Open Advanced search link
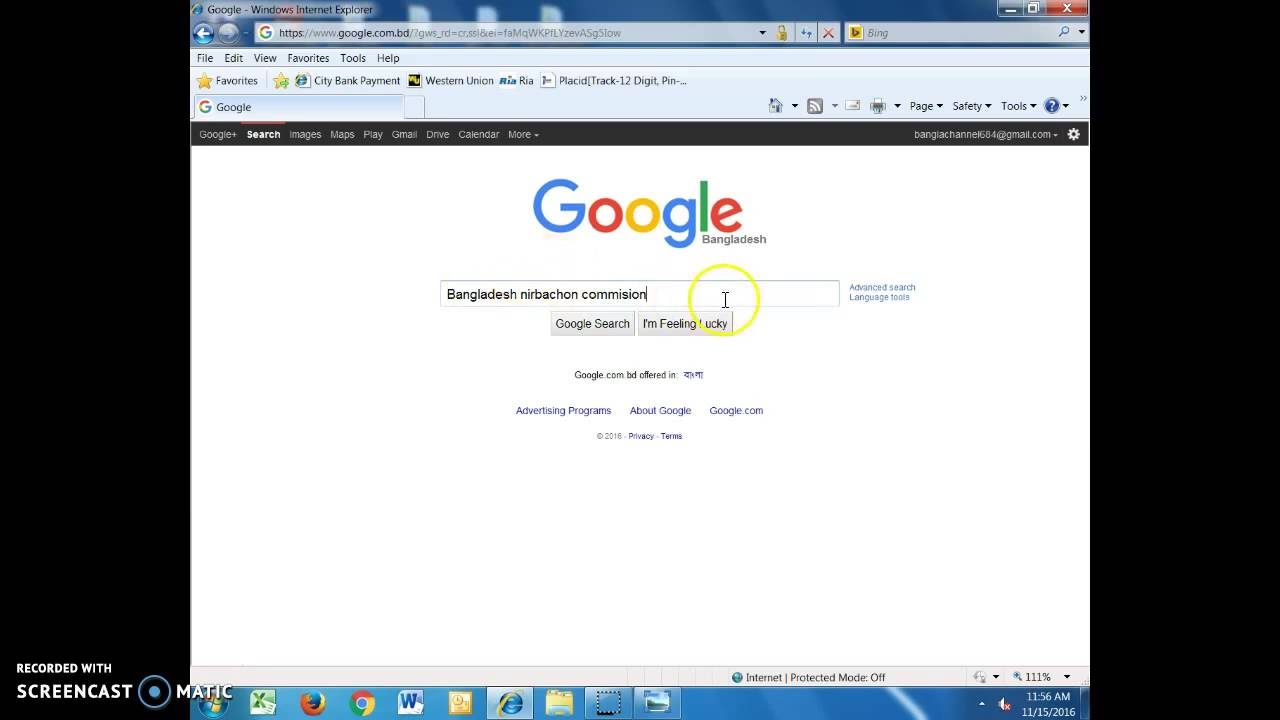The width and height of the screenshot is (1280, 720). click(882, 287)
